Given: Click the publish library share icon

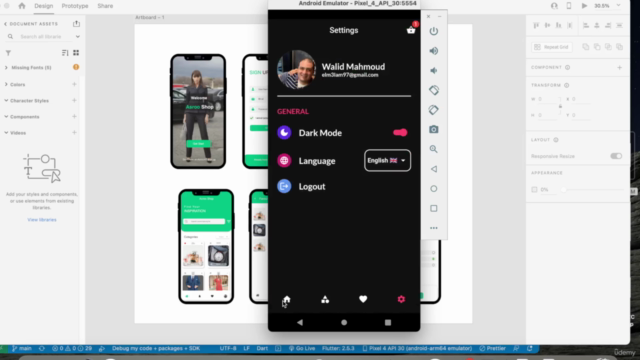Looking at the screenshot, I should (76, 24).
